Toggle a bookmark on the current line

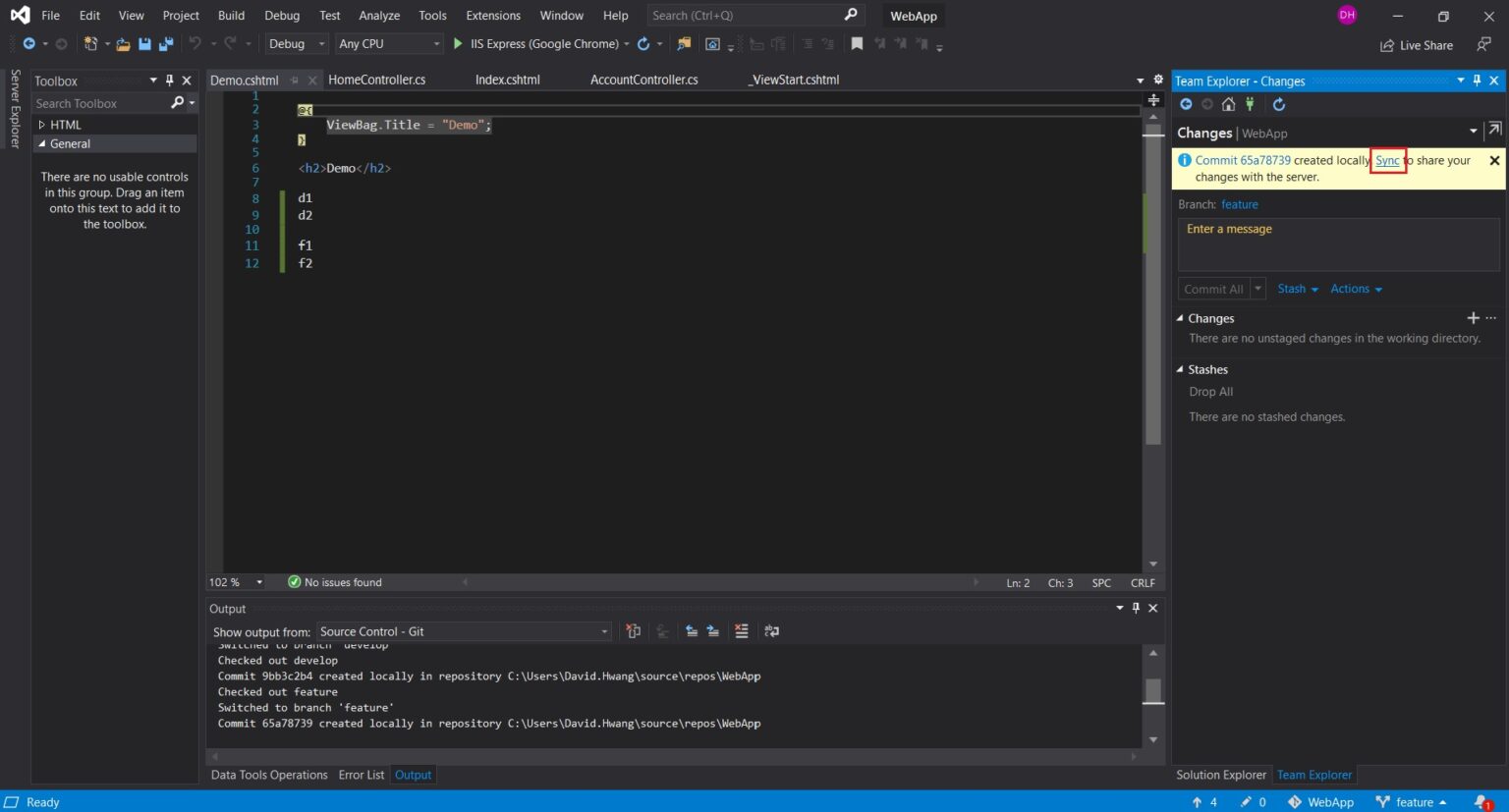[857, 44]
